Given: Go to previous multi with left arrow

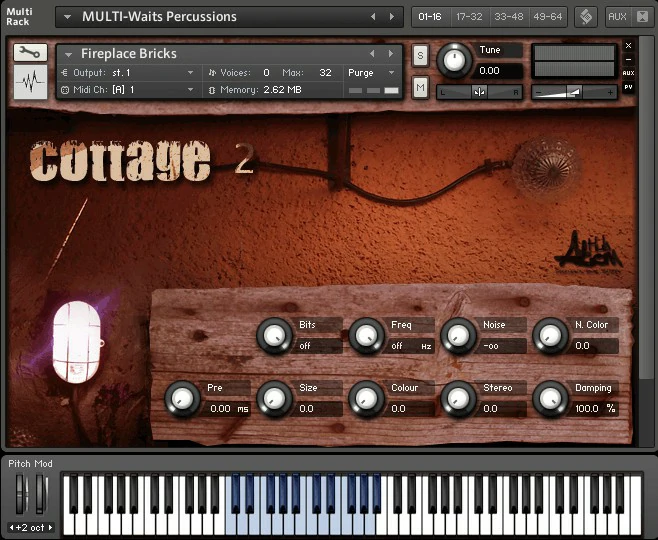Looking at the screenshot, I should 373,17.
